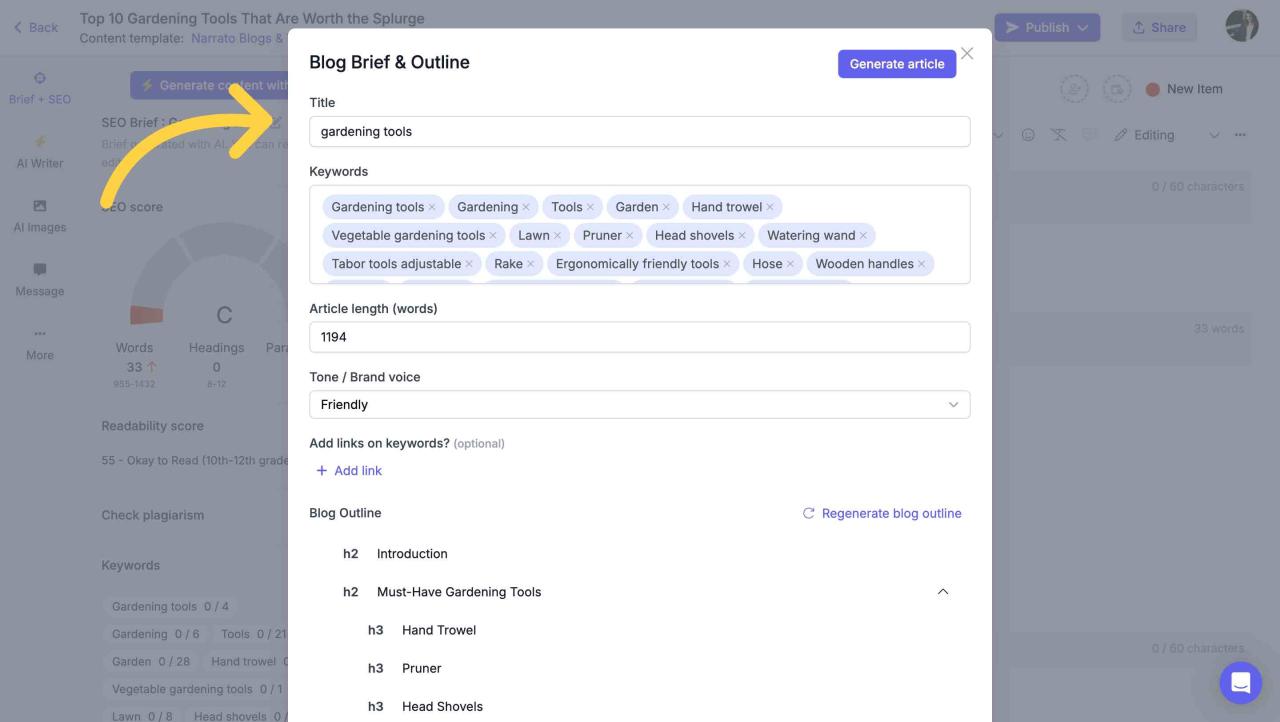Clear text formatting with the Tx icon
Screen dimensions: 1280x722
pos(1056,134)
